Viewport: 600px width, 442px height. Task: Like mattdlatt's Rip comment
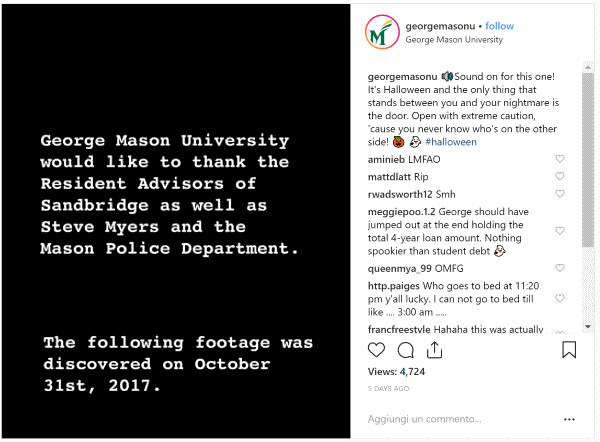[x=560, y=176]
